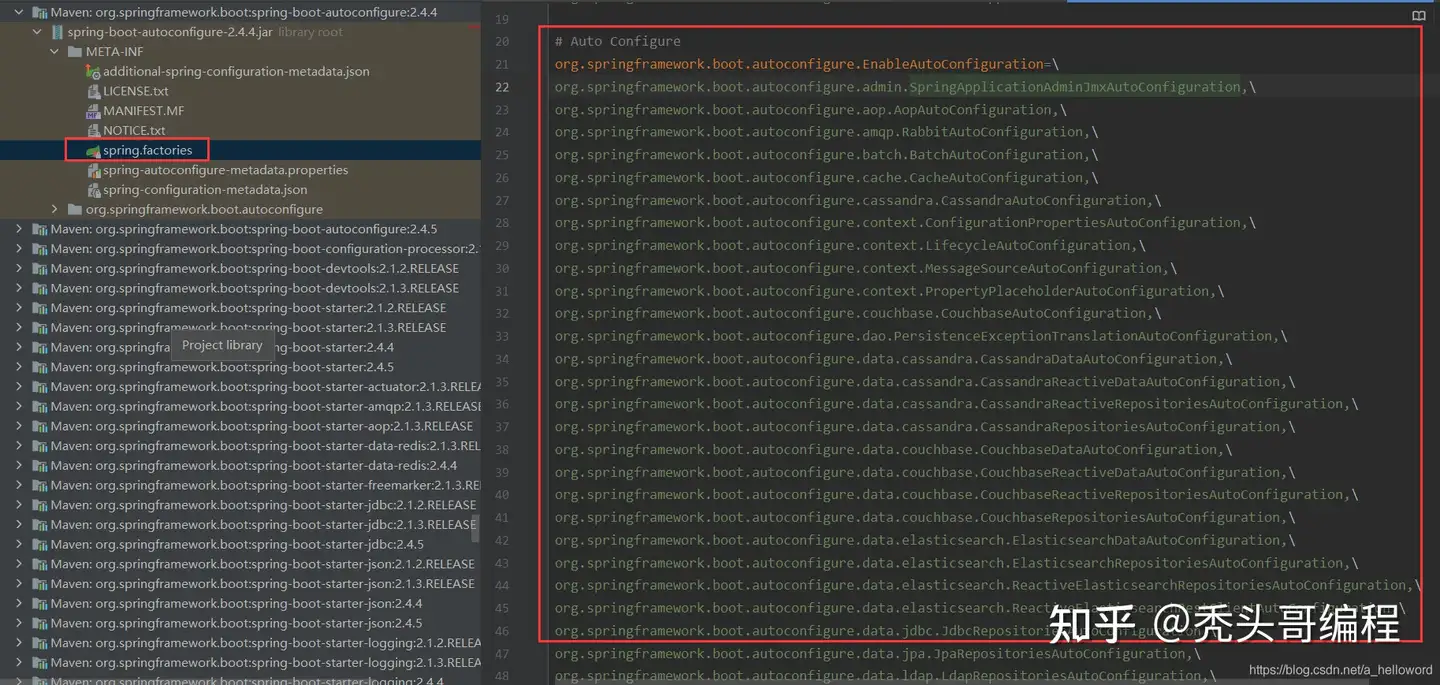Select additional-spring-configuration-metadata.json tree row
Viewport: 1440px width, 685px height.
pyautogui.click(x=236, y=72)
